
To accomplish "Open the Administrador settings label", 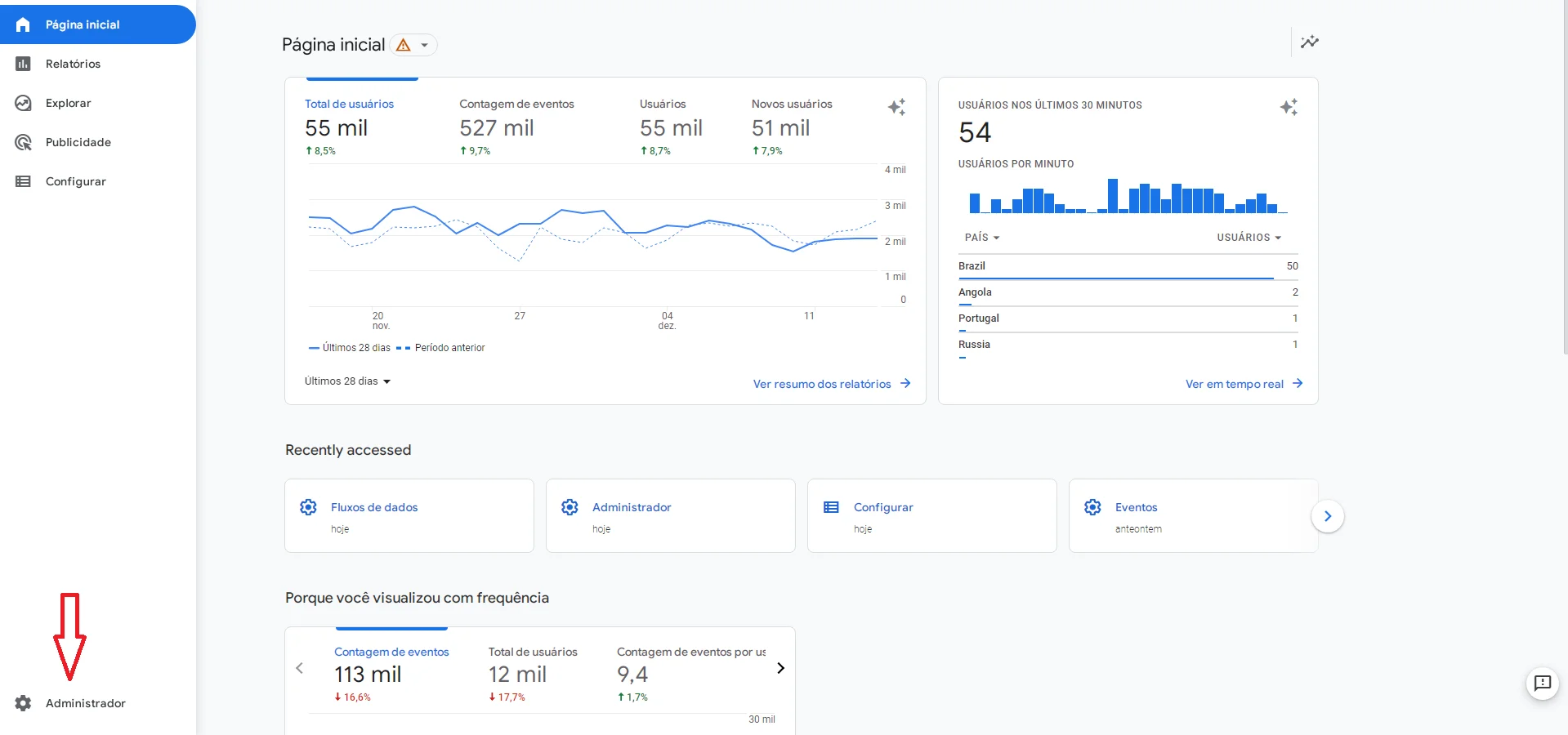I will click(86, 703).
